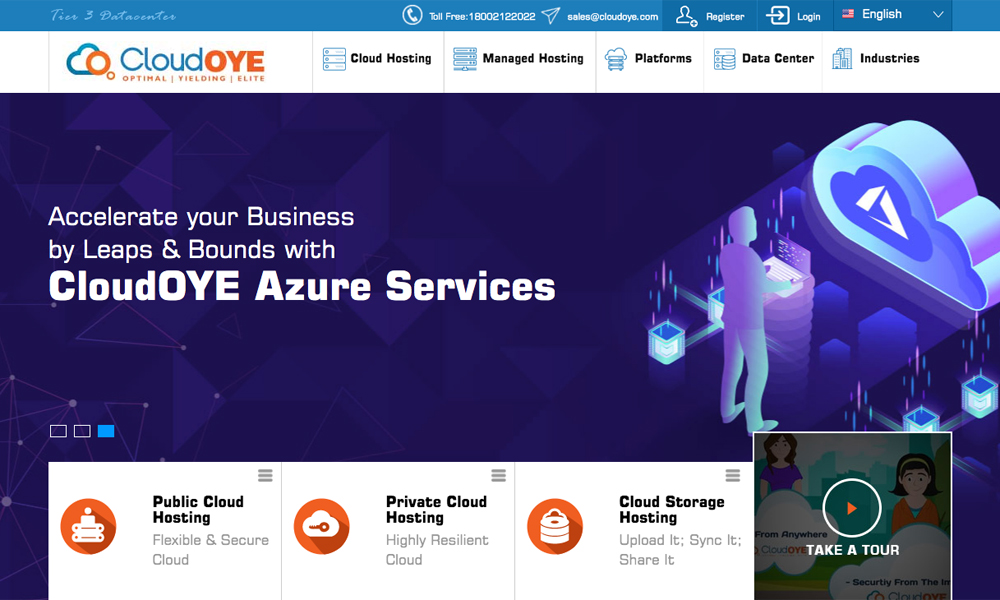Expand the Public Cloud Hosting card menu
Viewport: 1000px width, 600px height.
click(x=265, y=475)
